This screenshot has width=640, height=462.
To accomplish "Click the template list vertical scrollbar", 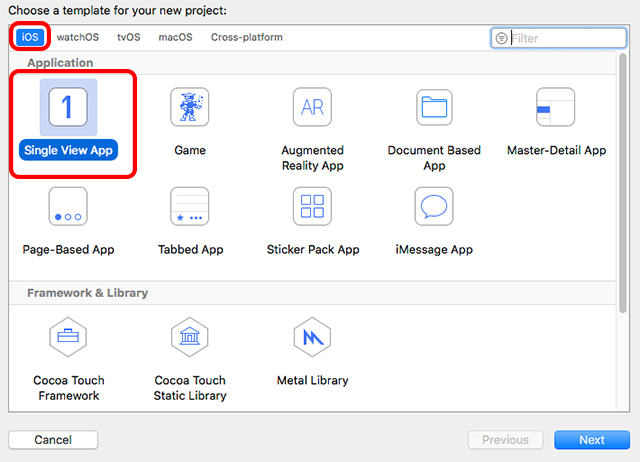I will point(622,184).
